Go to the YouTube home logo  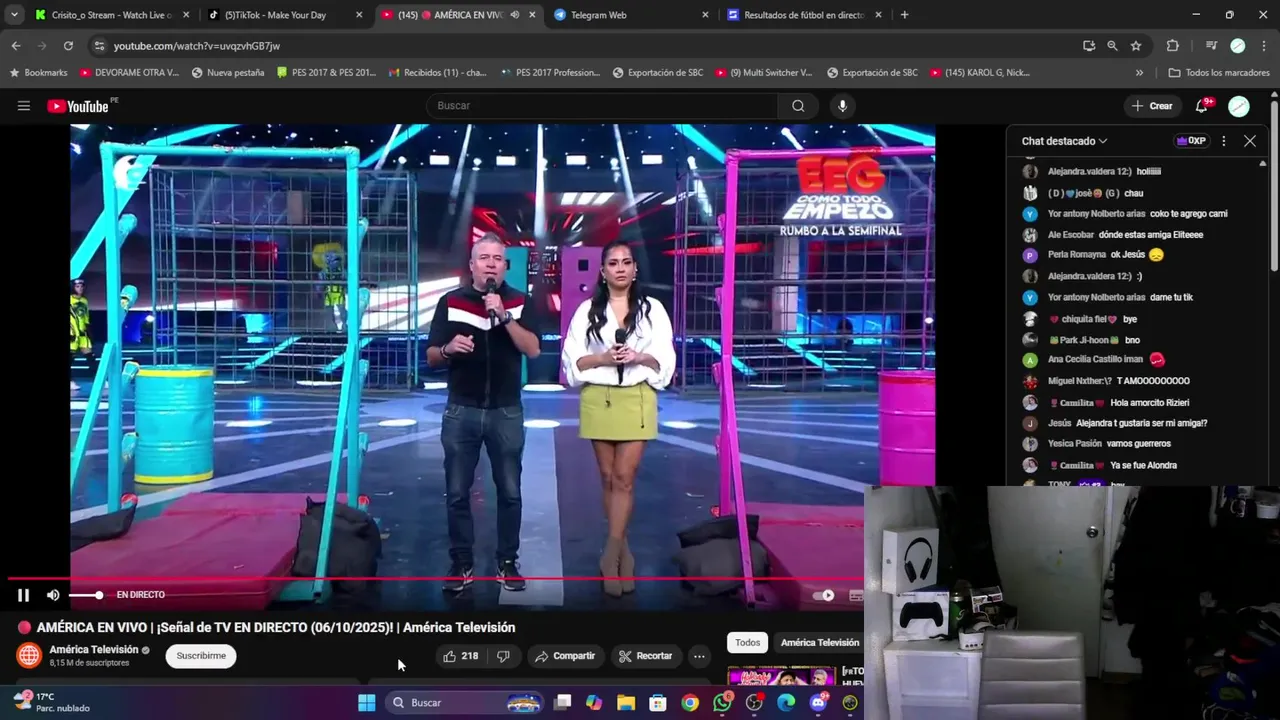pyautogui.click(x=78, y=106)
